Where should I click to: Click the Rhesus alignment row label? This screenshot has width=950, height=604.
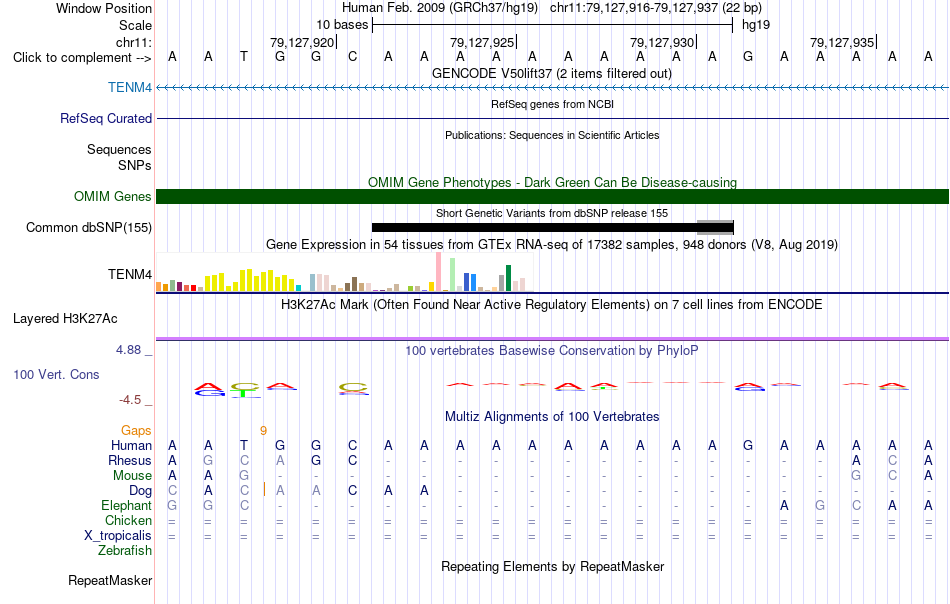click(x=130, y=460)
